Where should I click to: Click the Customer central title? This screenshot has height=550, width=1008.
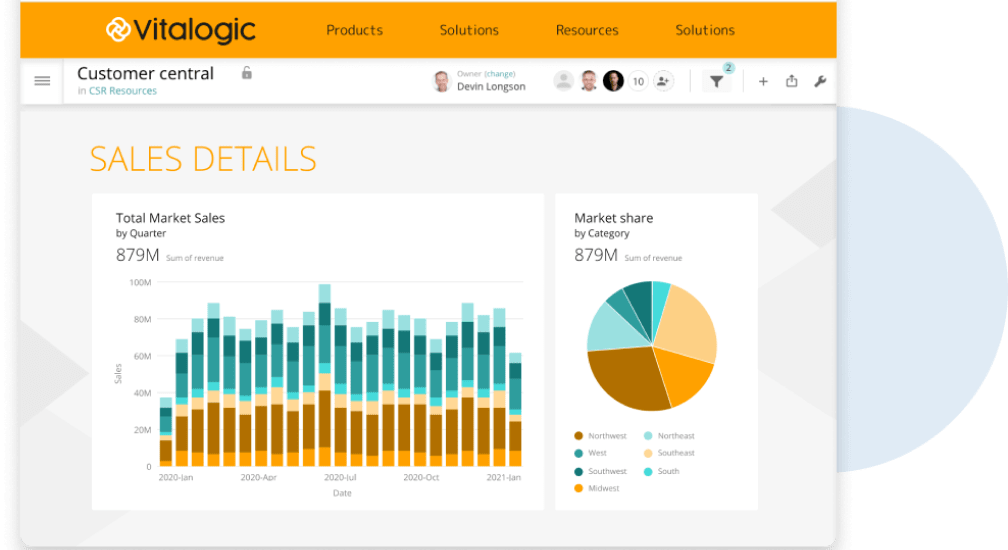coord(145,73)
